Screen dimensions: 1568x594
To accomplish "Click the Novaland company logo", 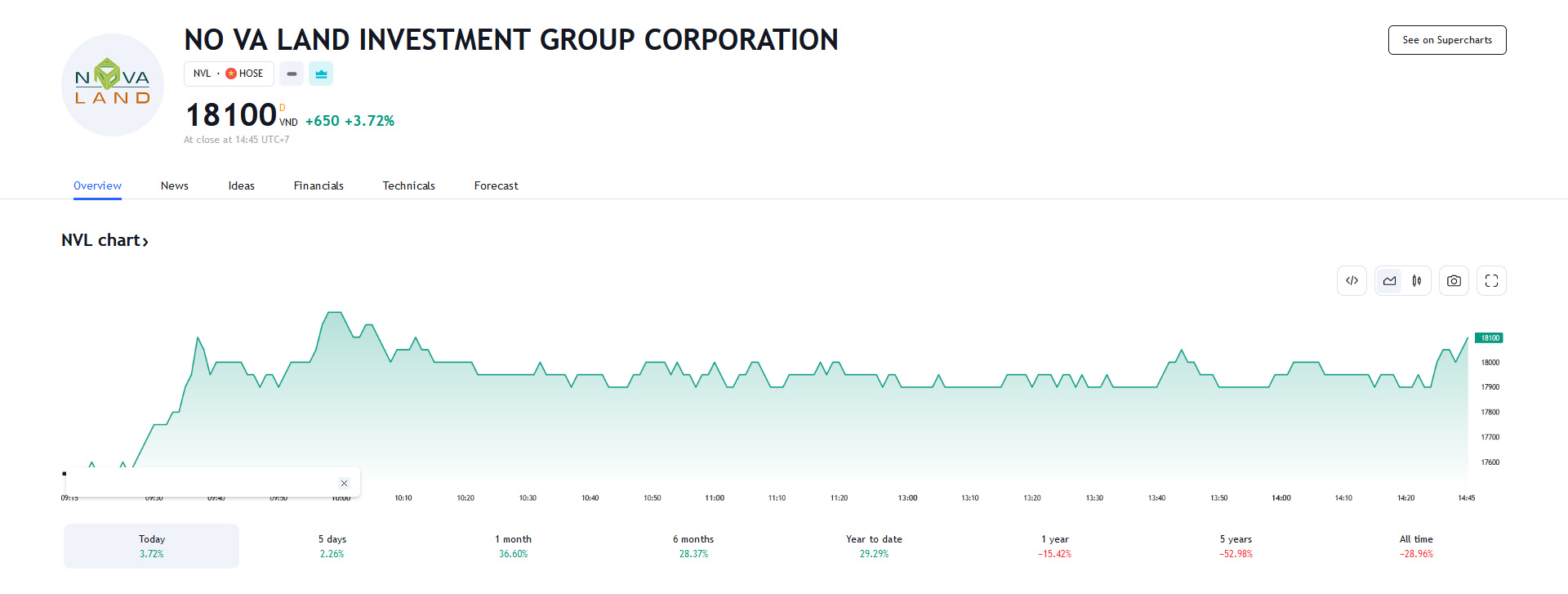I will click(x=113, y=85).
